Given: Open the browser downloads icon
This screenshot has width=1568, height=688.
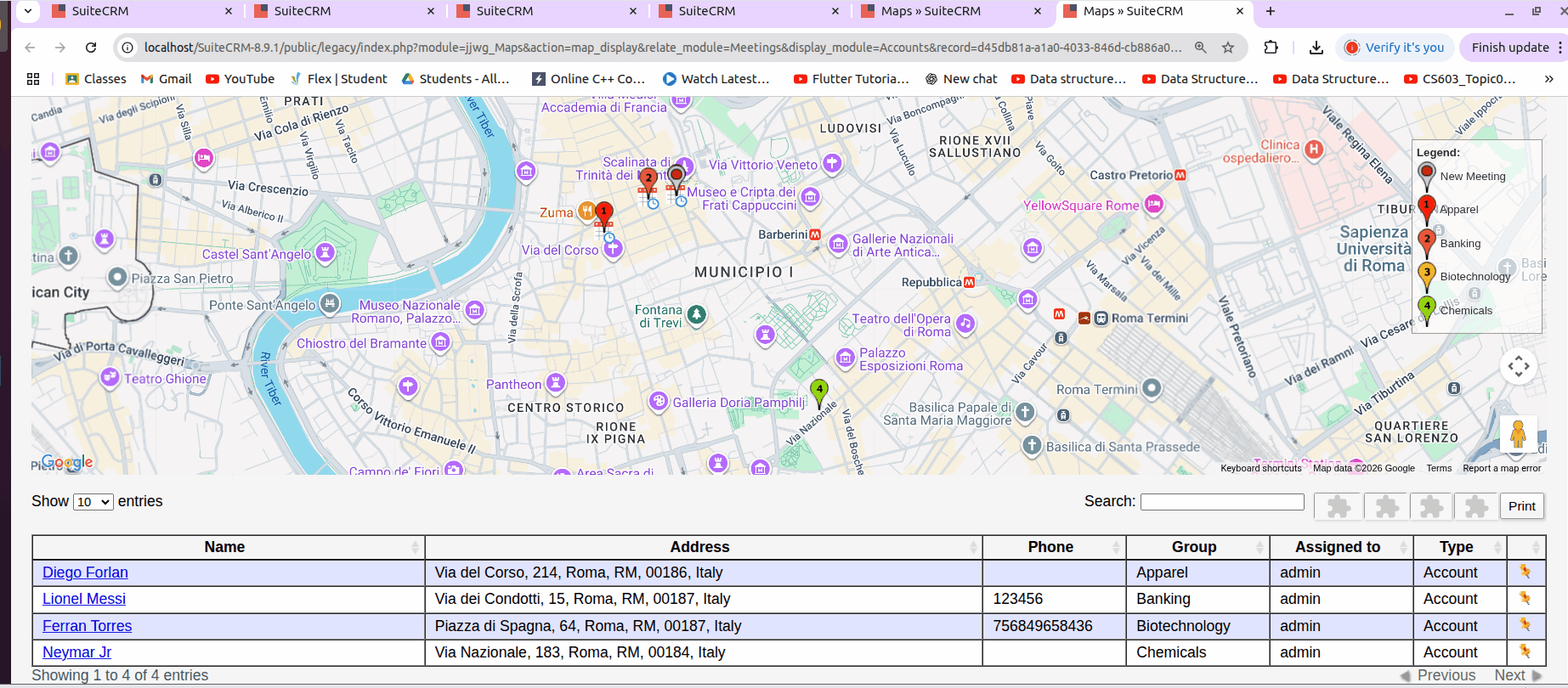Looking at the screenshot, I should coord(1316,48).
